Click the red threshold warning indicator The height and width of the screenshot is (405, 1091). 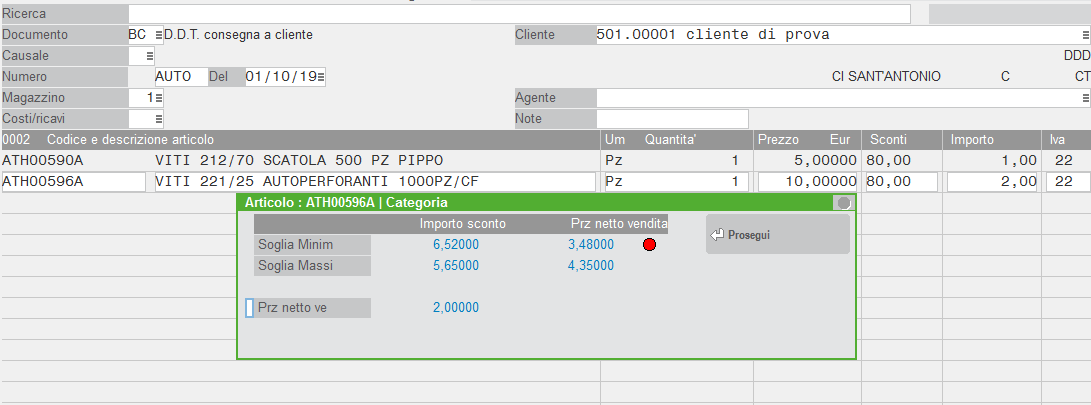[649, 245]
